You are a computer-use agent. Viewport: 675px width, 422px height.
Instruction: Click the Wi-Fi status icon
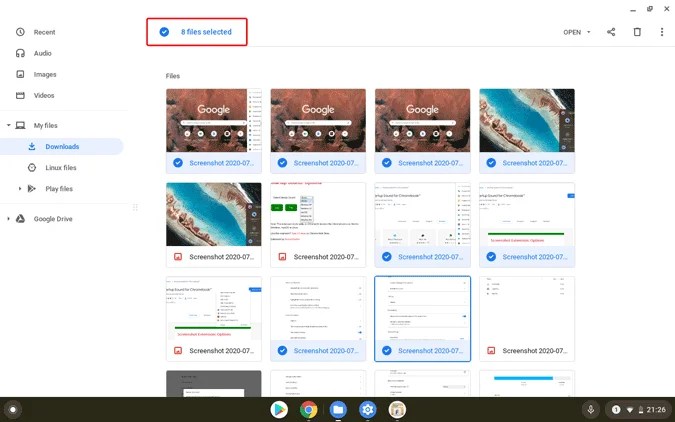[630, 410]
